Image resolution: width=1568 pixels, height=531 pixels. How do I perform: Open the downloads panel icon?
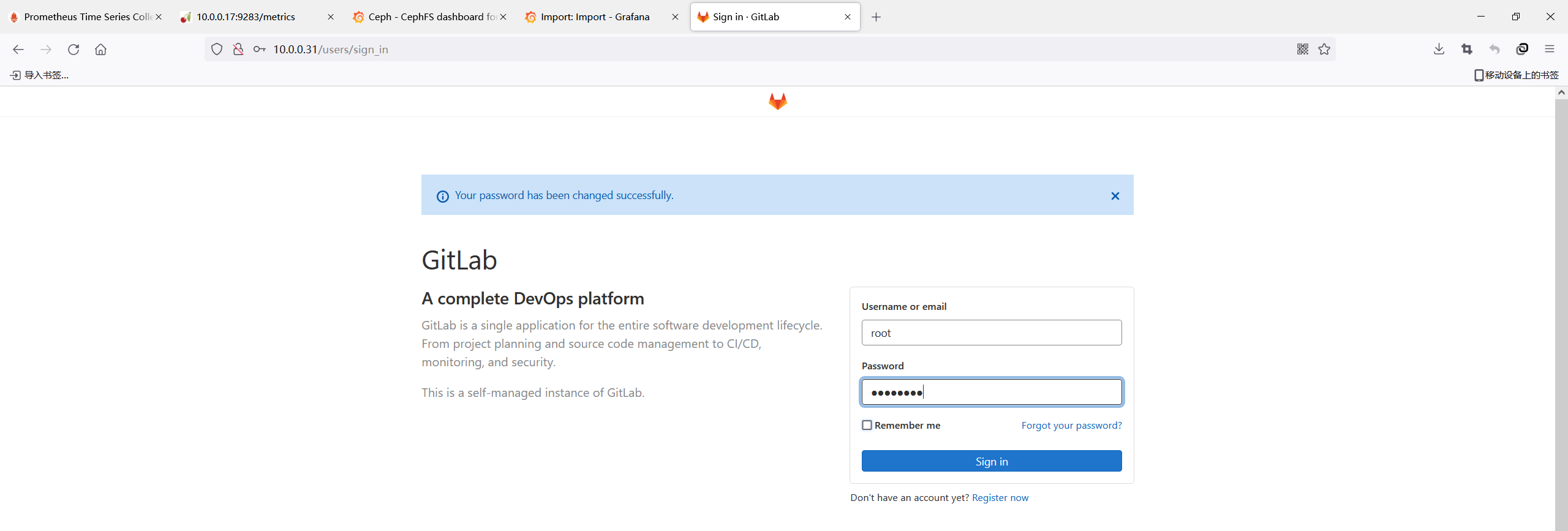point(1439,50)
